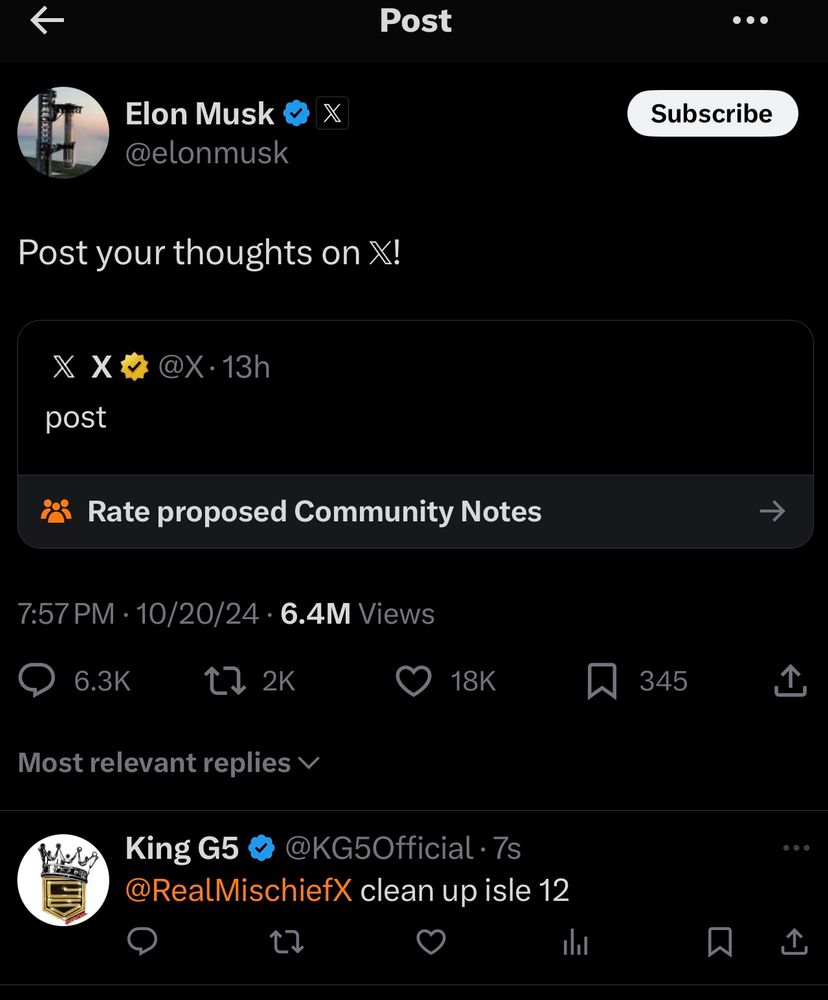Open the quoted post from @X
828x1000 pixels.
(x=415, y=398)
